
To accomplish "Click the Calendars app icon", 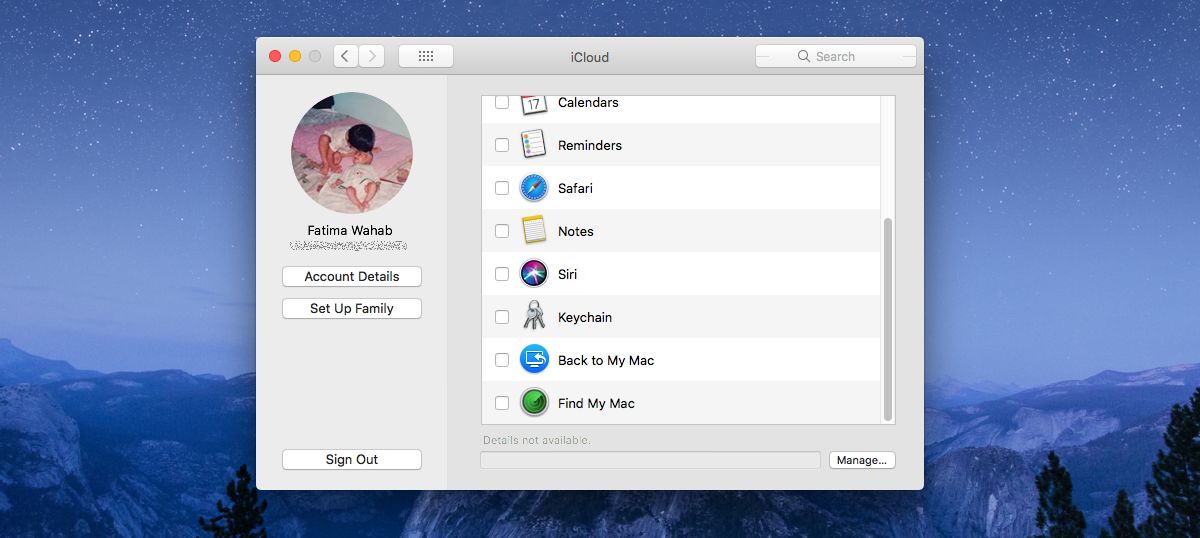I will click(534, 104).
